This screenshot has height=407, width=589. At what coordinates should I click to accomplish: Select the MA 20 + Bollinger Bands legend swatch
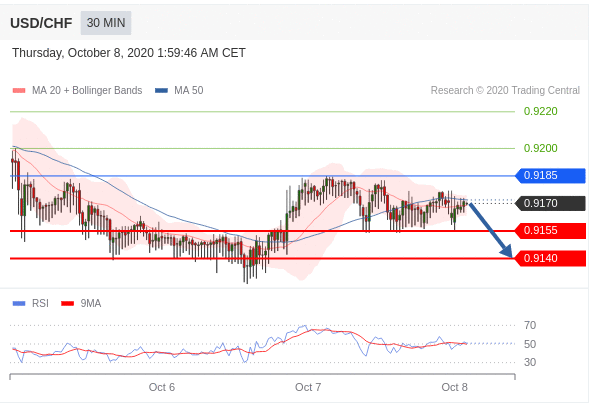coord(19,91)
